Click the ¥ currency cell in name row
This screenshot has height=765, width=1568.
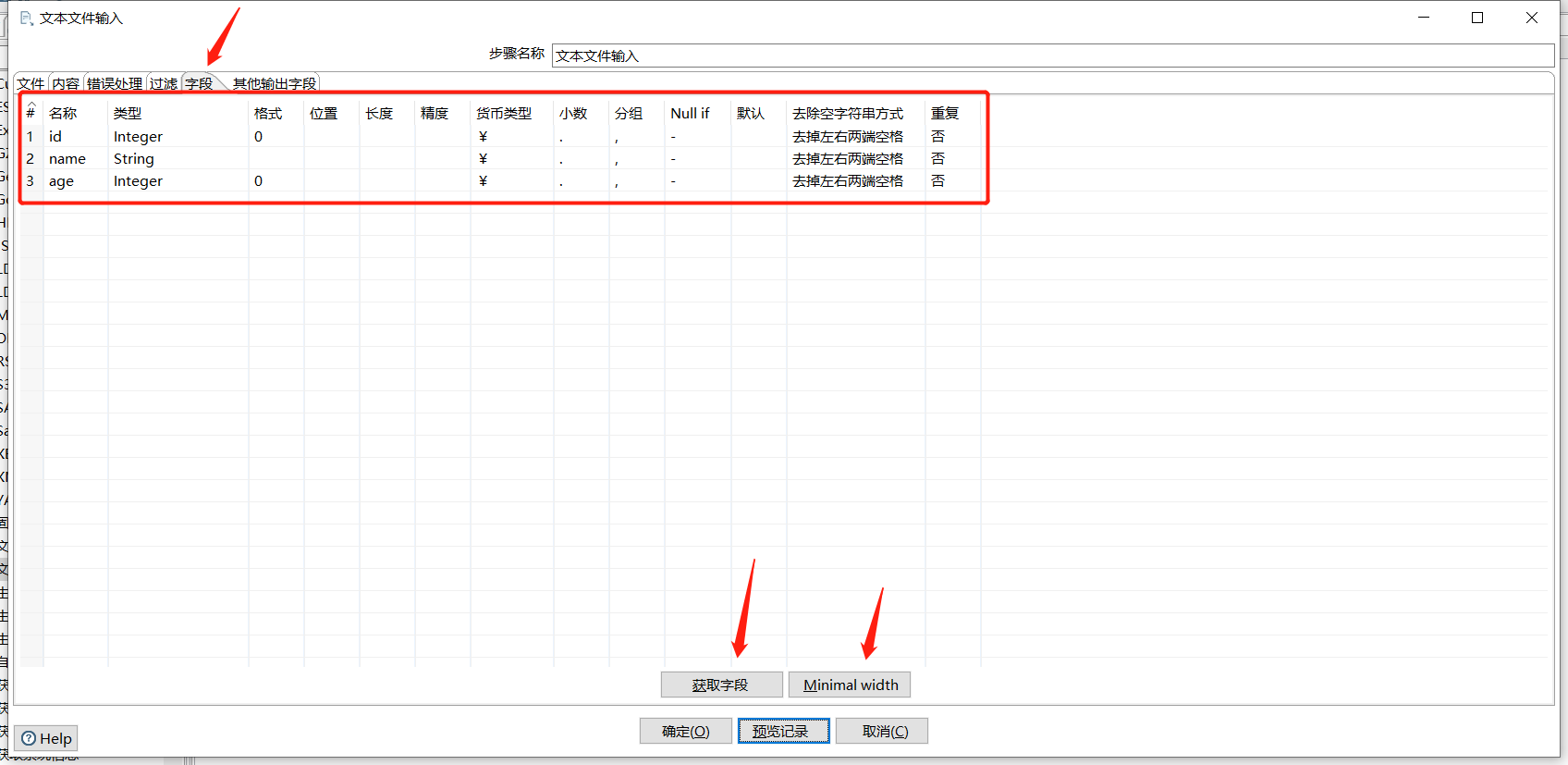point(512,158)
